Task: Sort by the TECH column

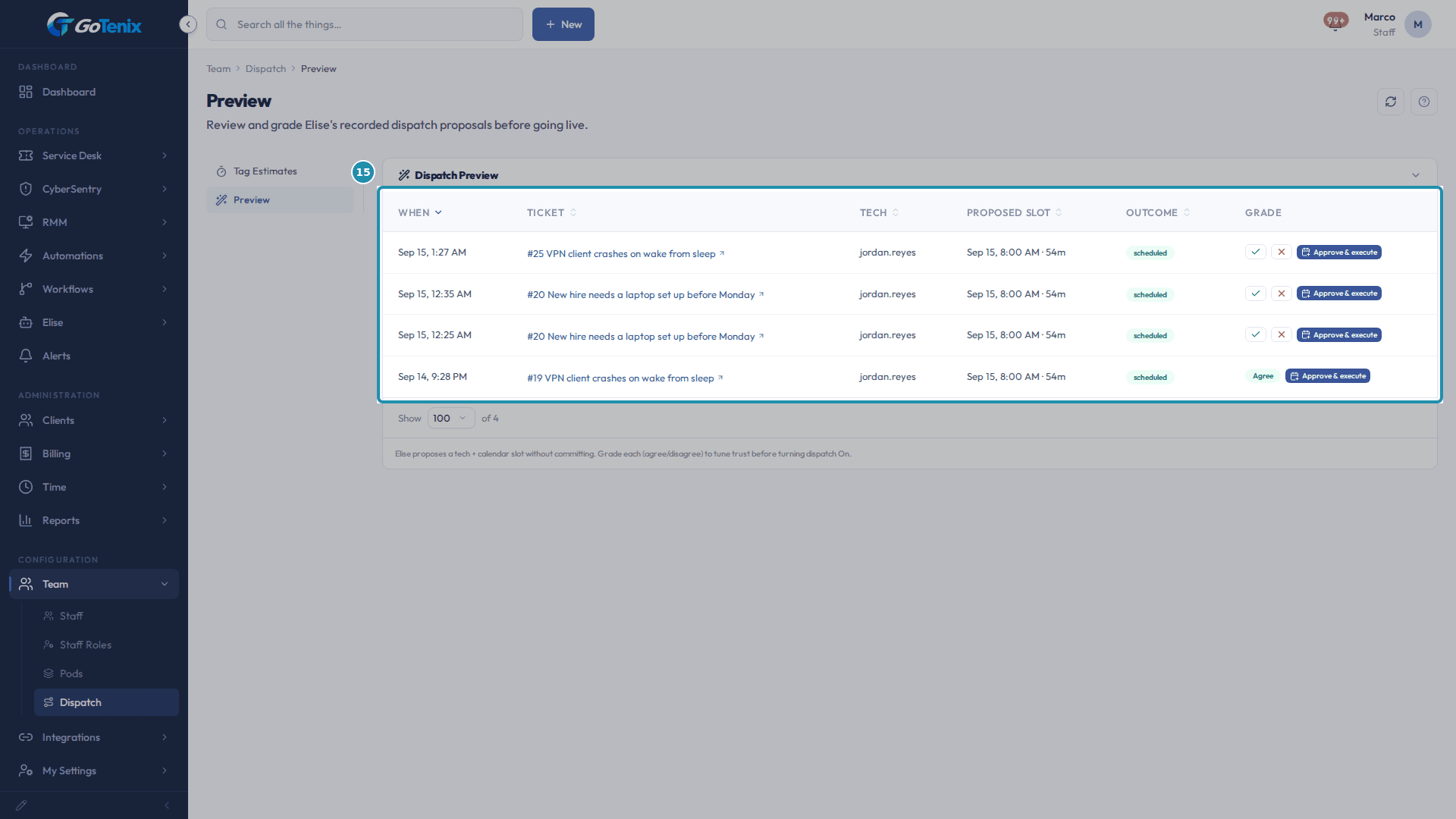Action: tap(879, 213)
